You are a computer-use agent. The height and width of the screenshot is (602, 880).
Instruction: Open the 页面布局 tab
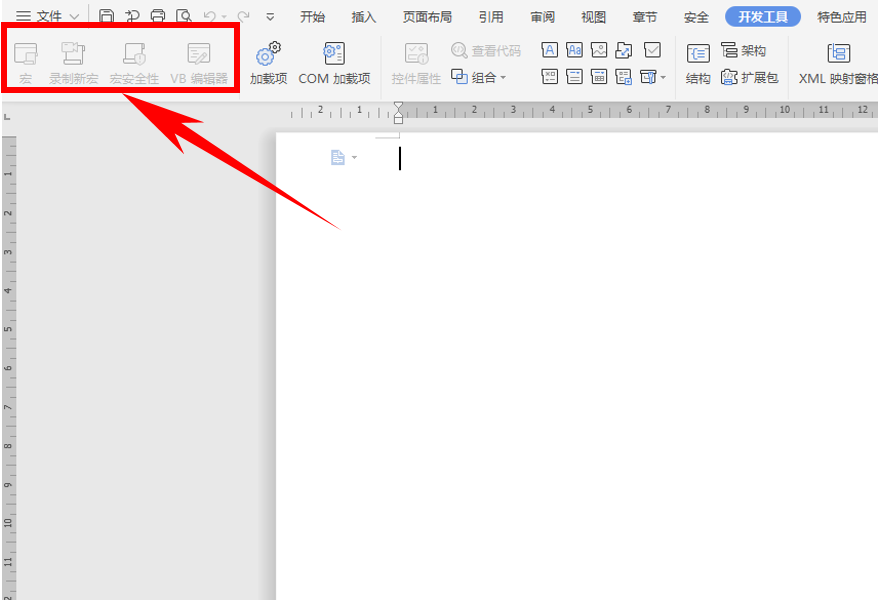[x=428, y=17]
